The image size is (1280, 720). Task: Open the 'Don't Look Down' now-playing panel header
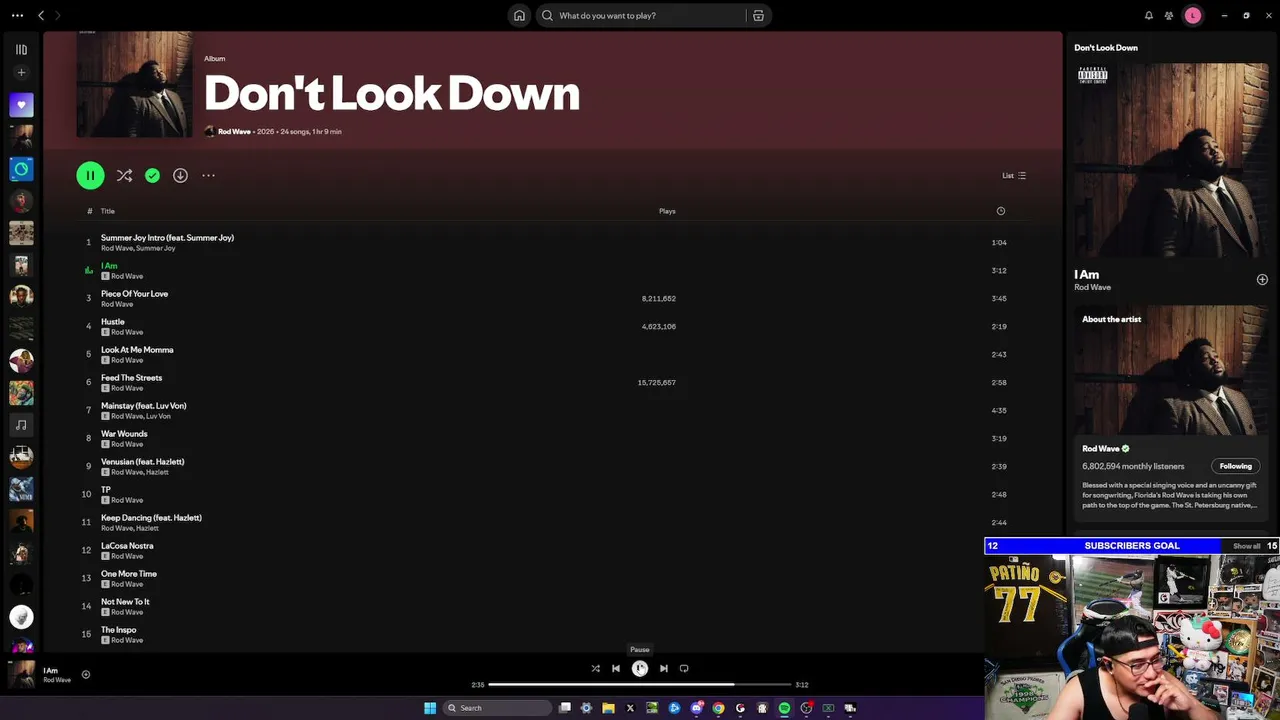pyautogui.click(x=1105, y=47)
